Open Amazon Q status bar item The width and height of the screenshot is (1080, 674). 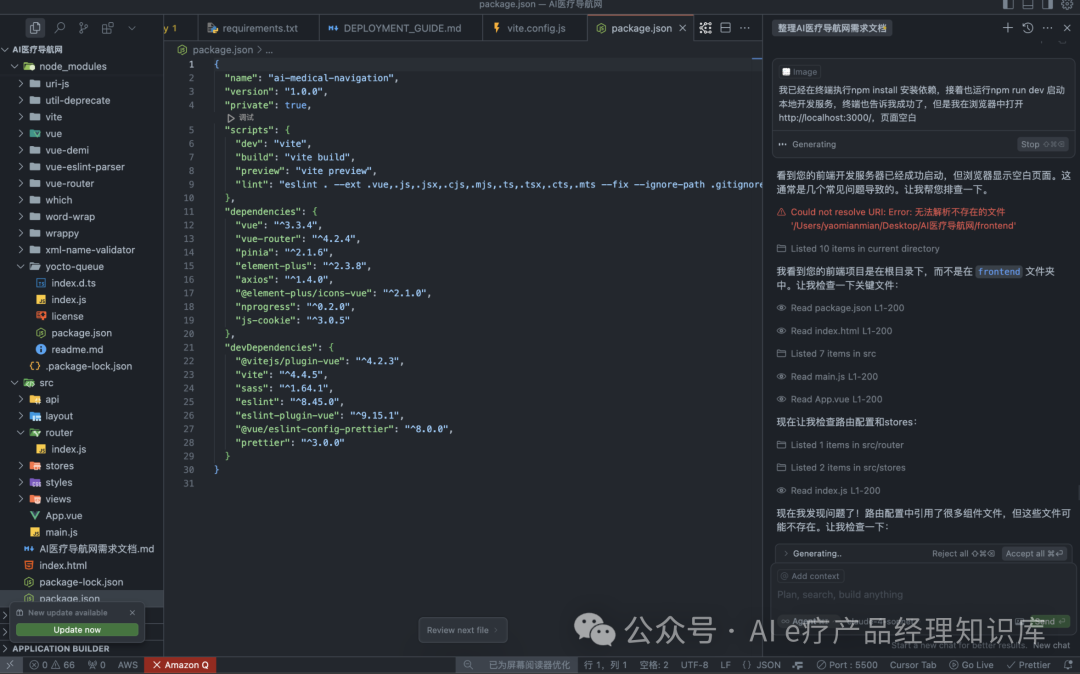(x=180, y=664)
